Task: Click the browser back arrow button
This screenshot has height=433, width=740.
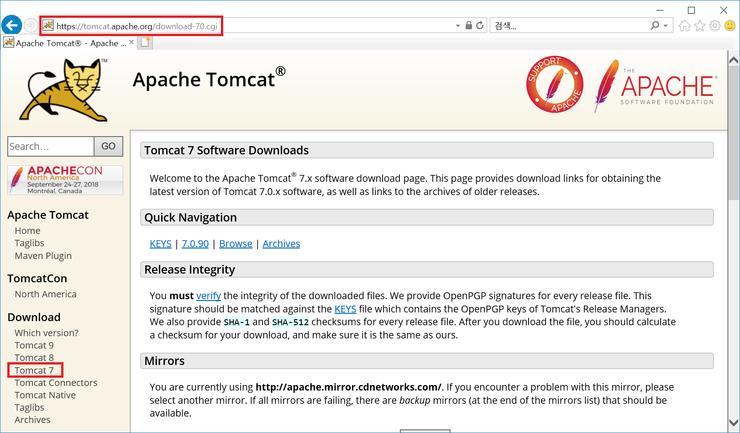Action: point(13,24)
